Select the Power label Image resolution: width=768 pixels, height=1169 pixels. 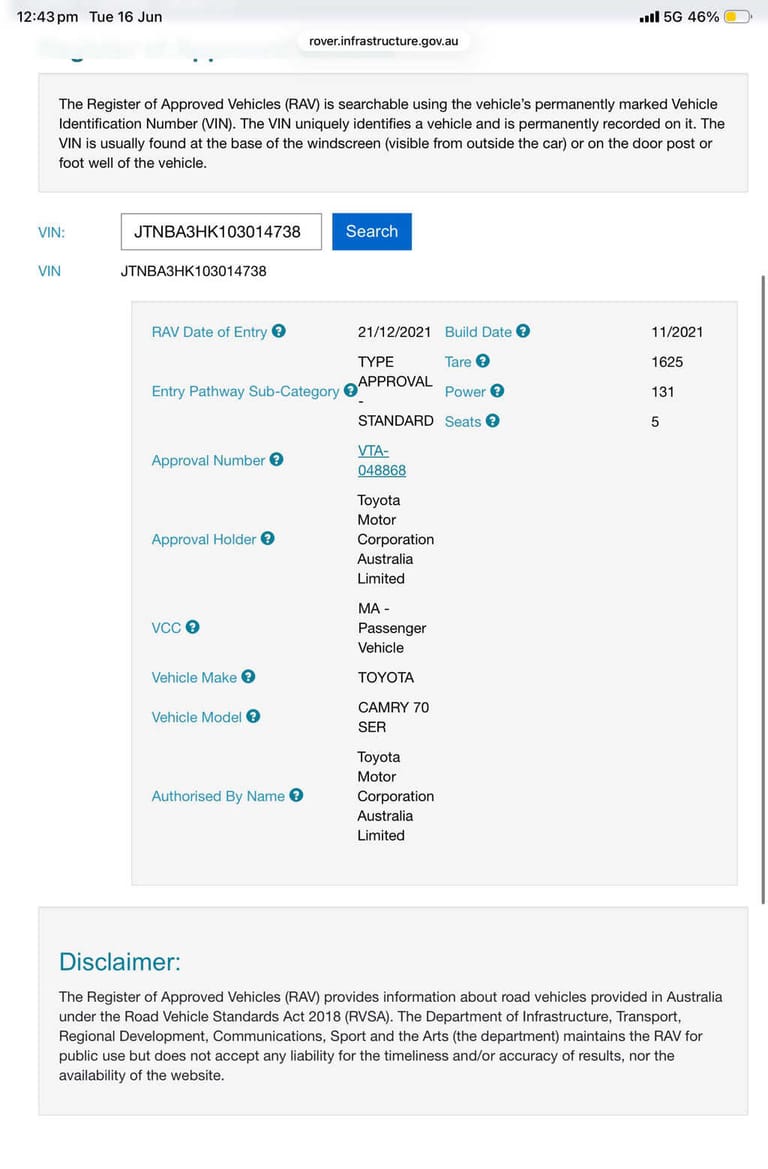pos(465,391)
